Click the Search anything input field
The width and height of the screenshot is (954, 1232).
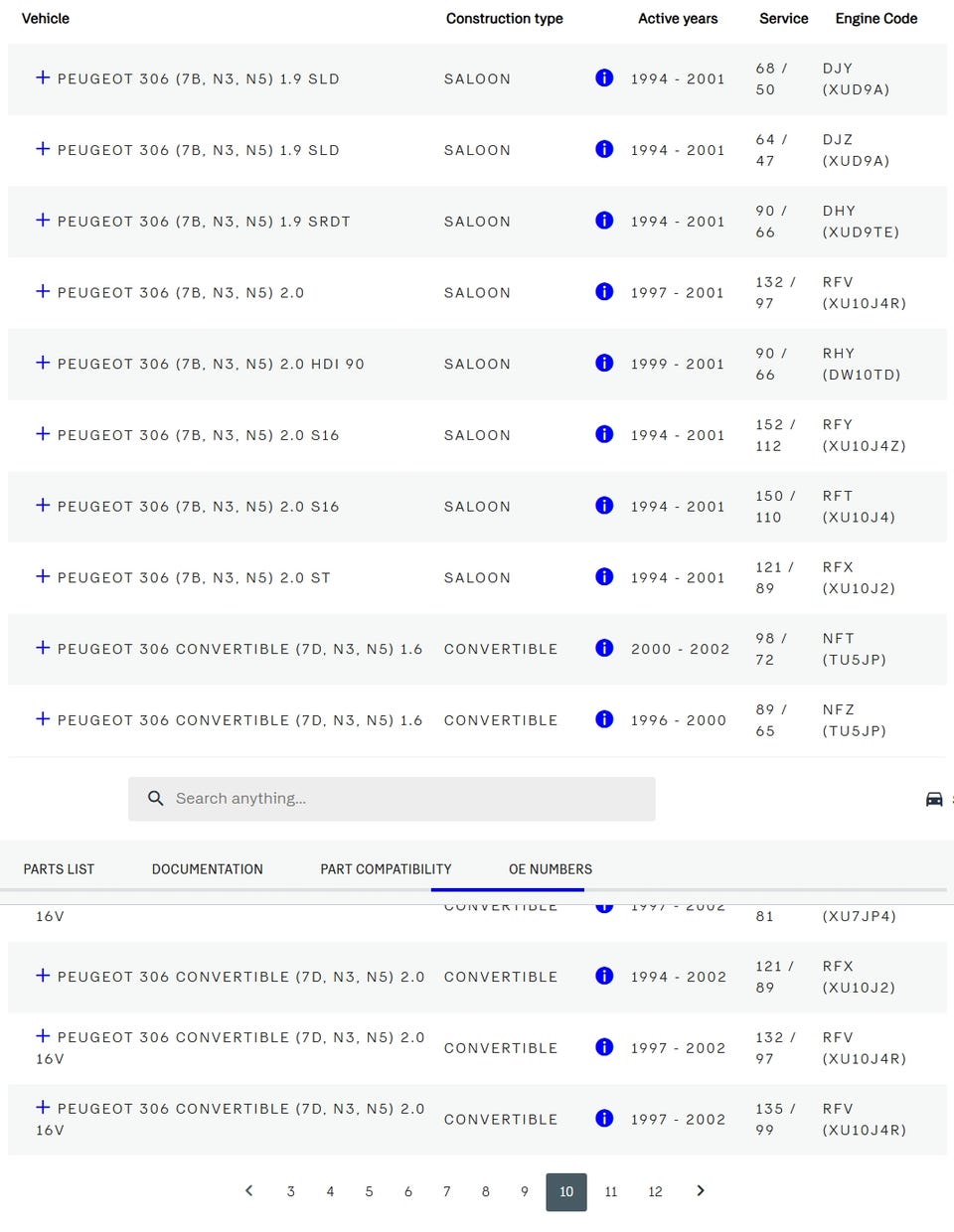click(x=392, y=799)
